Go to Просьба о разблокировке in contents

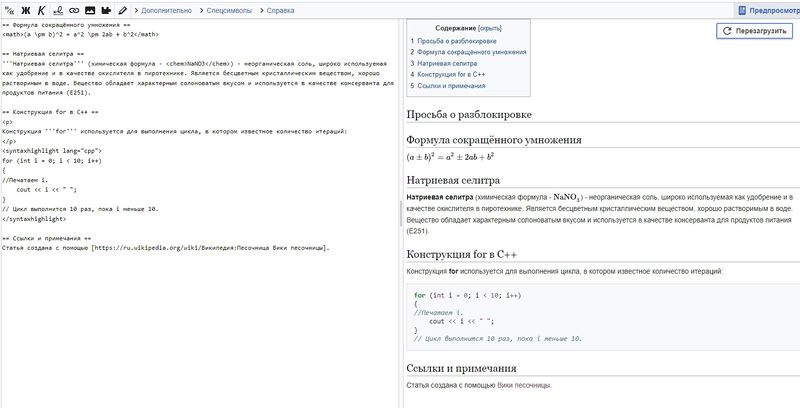point(457,41)
